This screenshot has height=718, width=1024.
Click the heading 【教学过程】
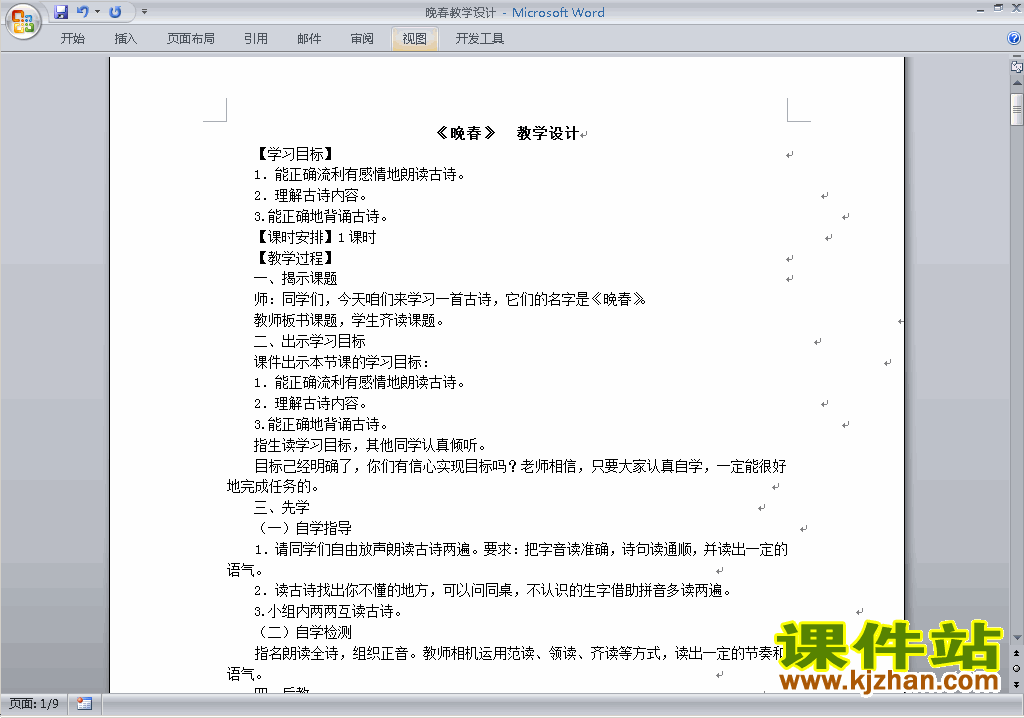pos(295,258)
